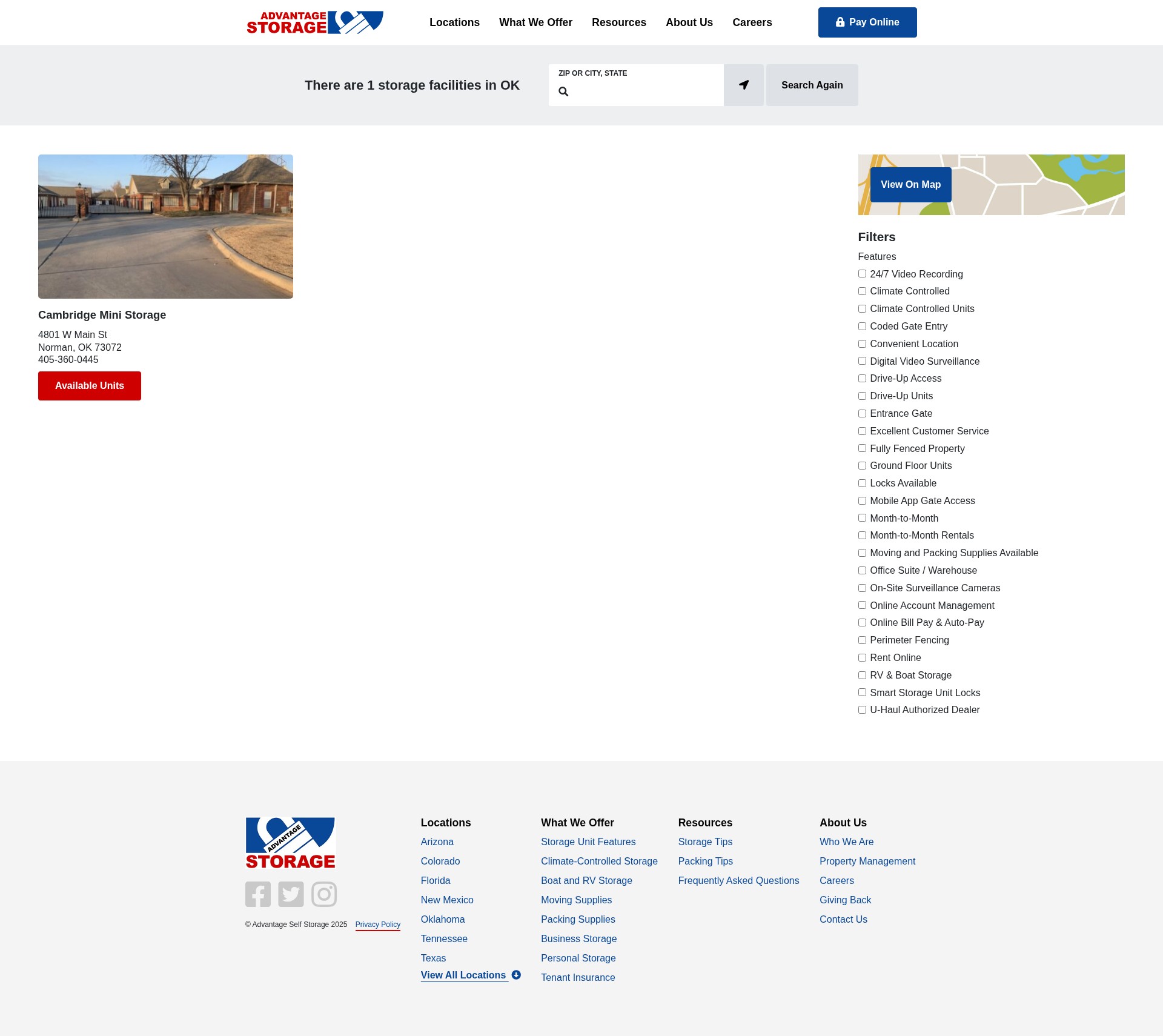Viewport: 1163px width, 1036px height.
Task: Click the footer Advantage Storage logo
Action: (290, 843)
